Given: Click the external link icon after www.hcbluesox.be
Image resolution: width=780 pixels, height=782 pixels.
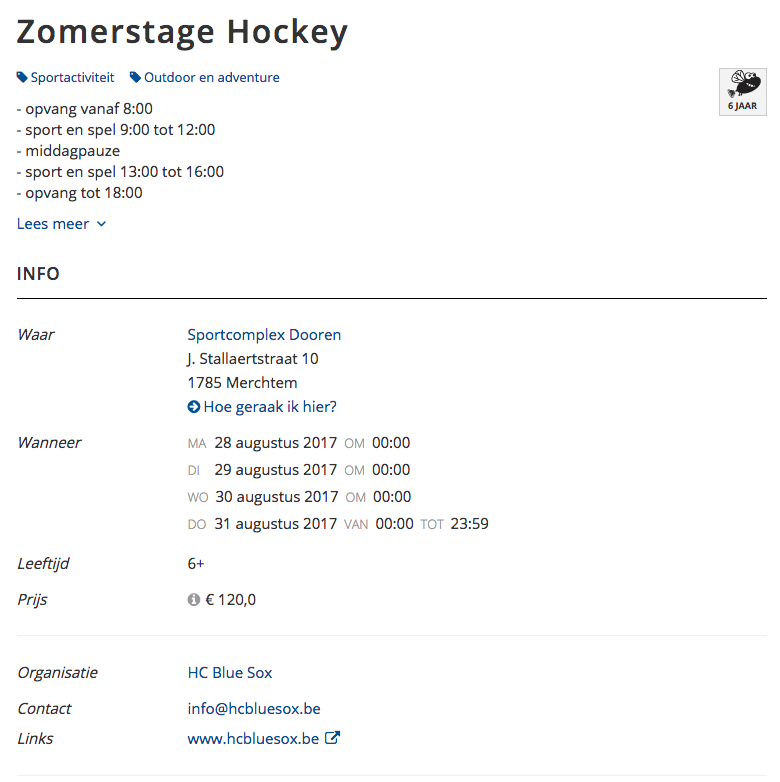Looking at the screenshot, I should coord(332,738).
